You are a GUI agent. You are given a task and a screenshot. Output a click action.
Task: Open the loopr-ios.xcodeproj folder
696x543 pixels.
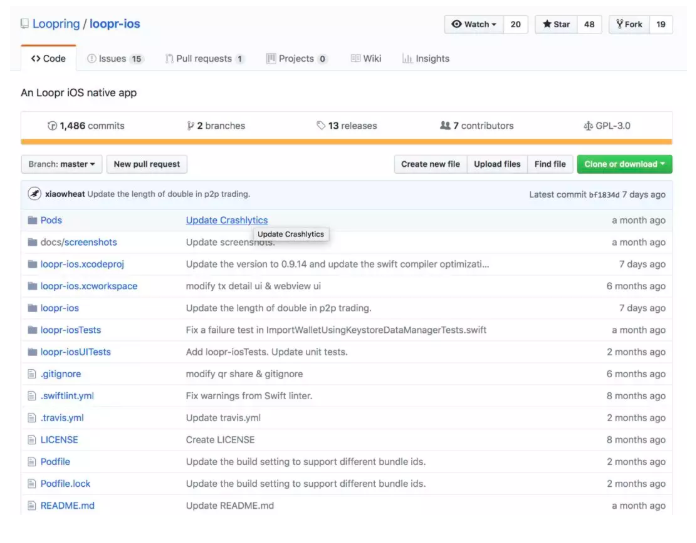[x=82, y=264]
